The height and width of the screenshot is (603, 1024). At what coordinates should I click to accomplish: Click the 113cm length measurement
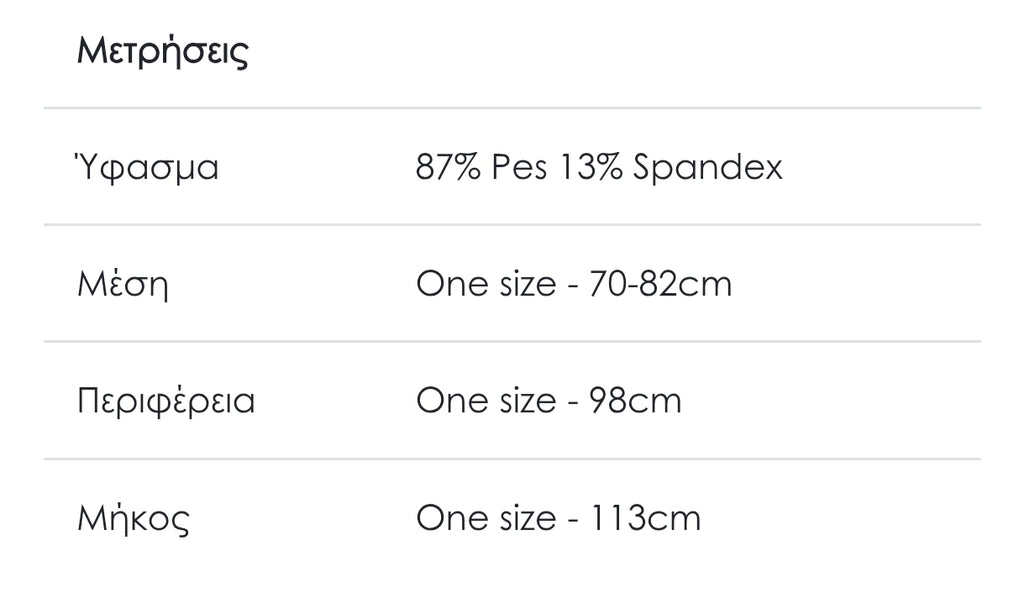[645, 519]
